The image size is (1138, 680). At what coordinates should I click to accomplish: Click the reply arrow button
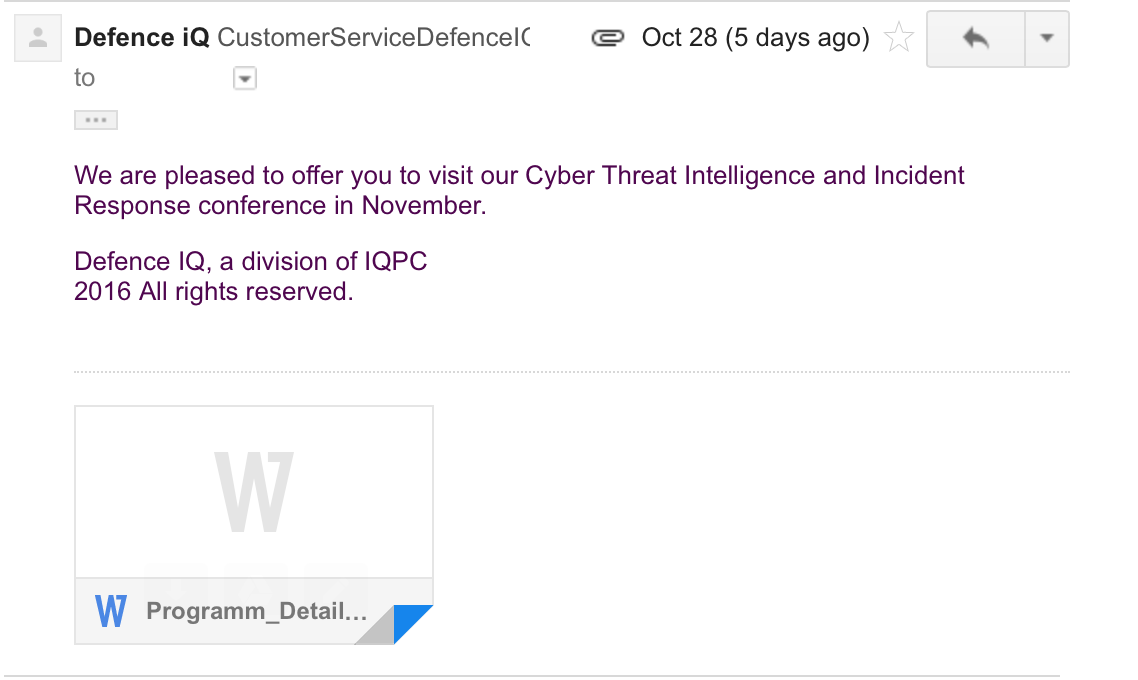click(976, 39)
